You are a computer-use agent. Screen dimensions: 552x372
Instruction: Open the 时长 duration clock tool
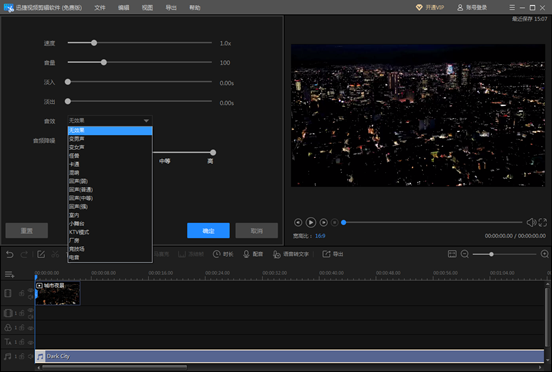tap(223, 254)
